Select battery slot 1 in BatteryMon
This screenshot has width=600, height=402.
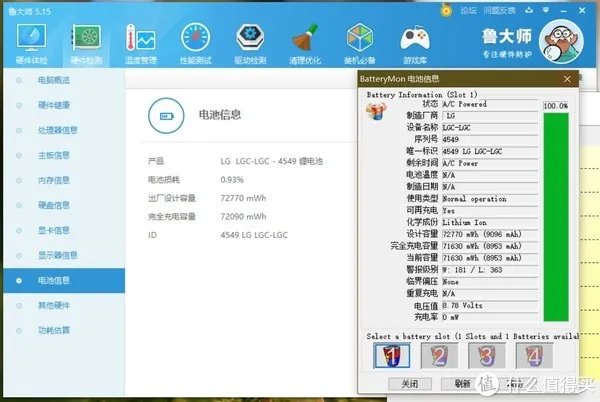click(391, 355)
